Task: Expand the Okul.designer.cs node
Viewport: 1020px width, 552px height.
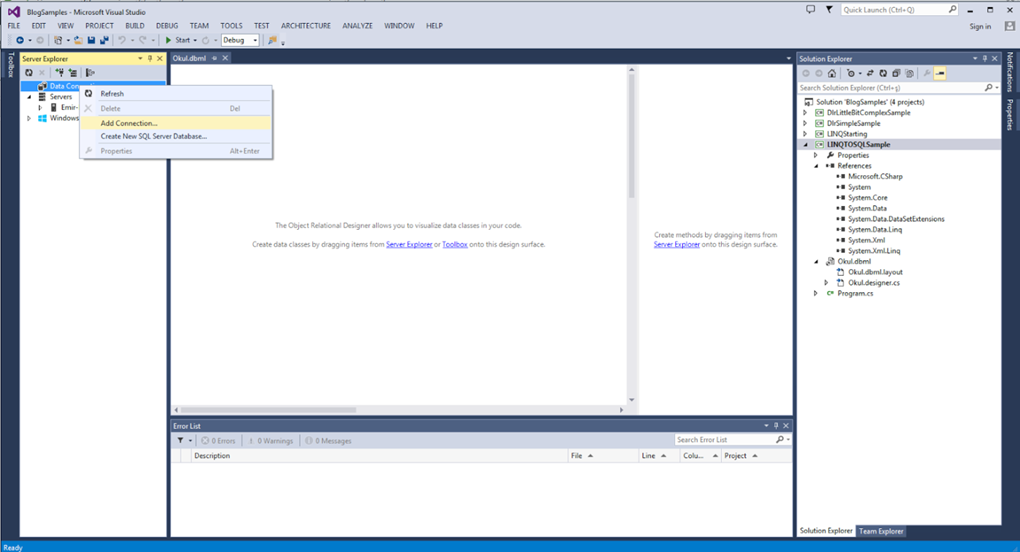Action: (826, 283)
